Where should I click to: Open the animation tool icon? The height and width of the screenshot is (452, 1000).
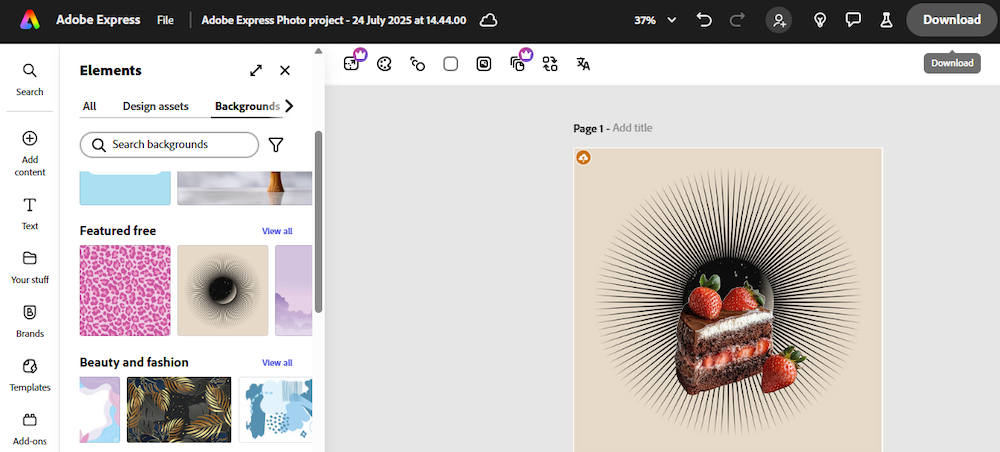coord(417,64)
